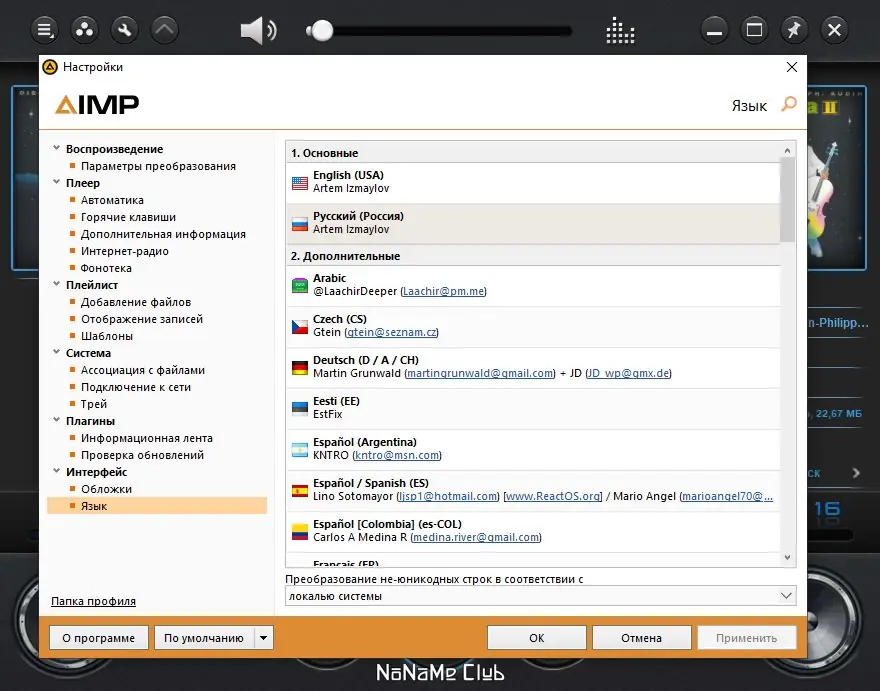Open Фонотека settings page
Screen dimensions: 880x691
pyautogui.click(x=106, y=268)
